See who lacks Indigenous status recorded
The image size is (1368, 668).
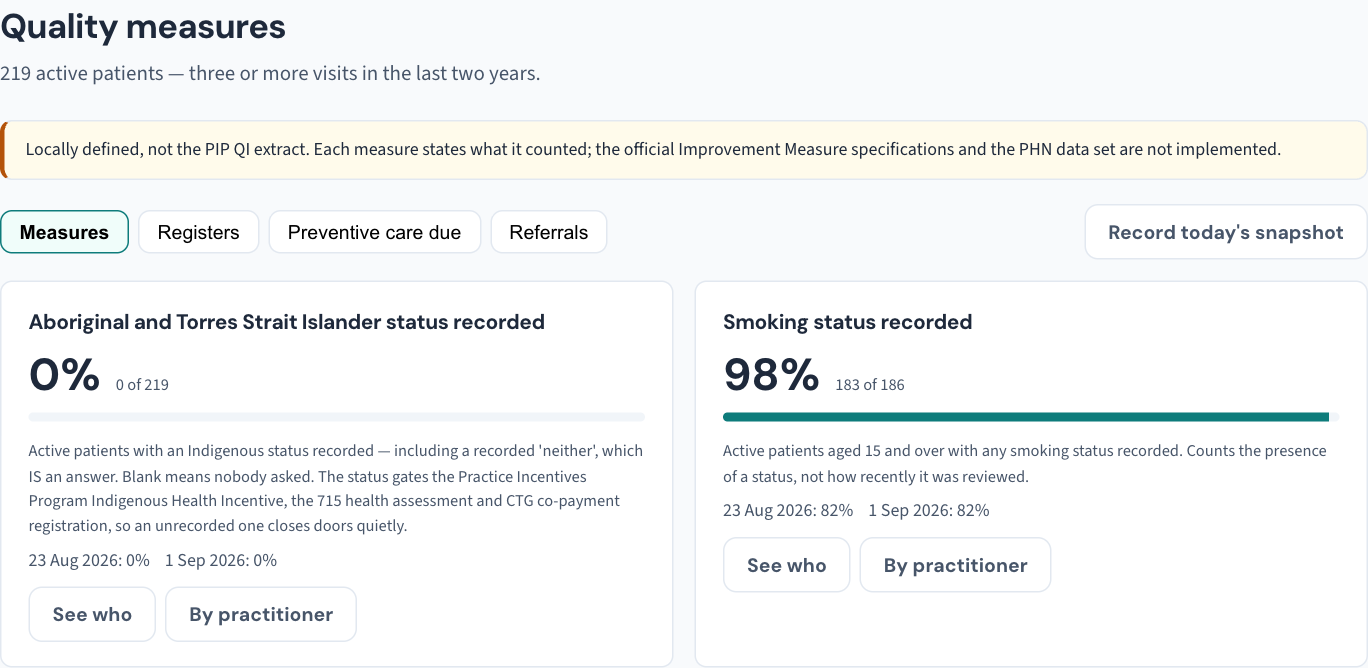[x=92, y=614]
